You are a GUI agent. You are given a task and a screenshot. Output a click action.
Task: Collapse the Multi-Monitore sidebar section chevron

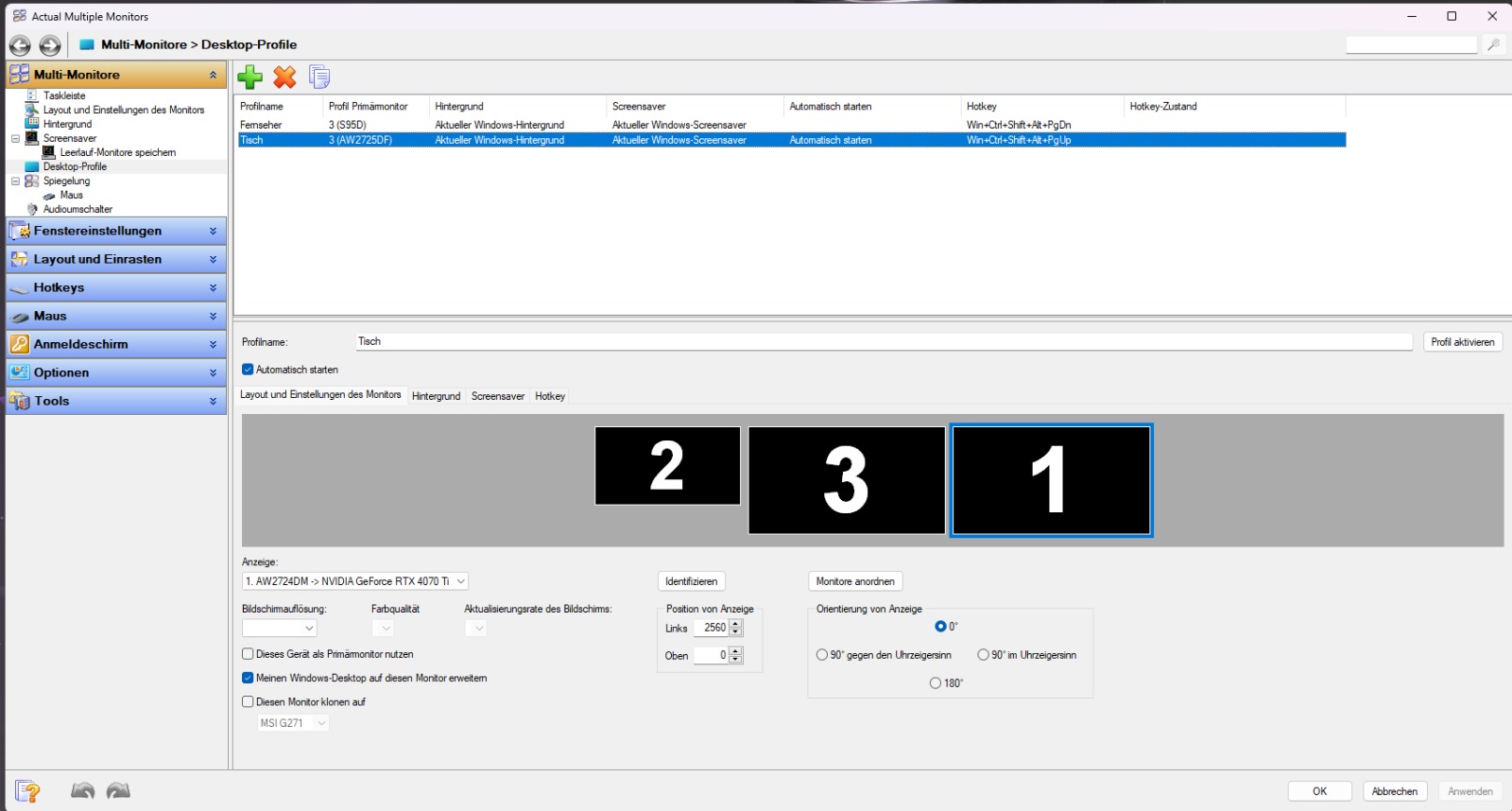(x=213, y=75)
